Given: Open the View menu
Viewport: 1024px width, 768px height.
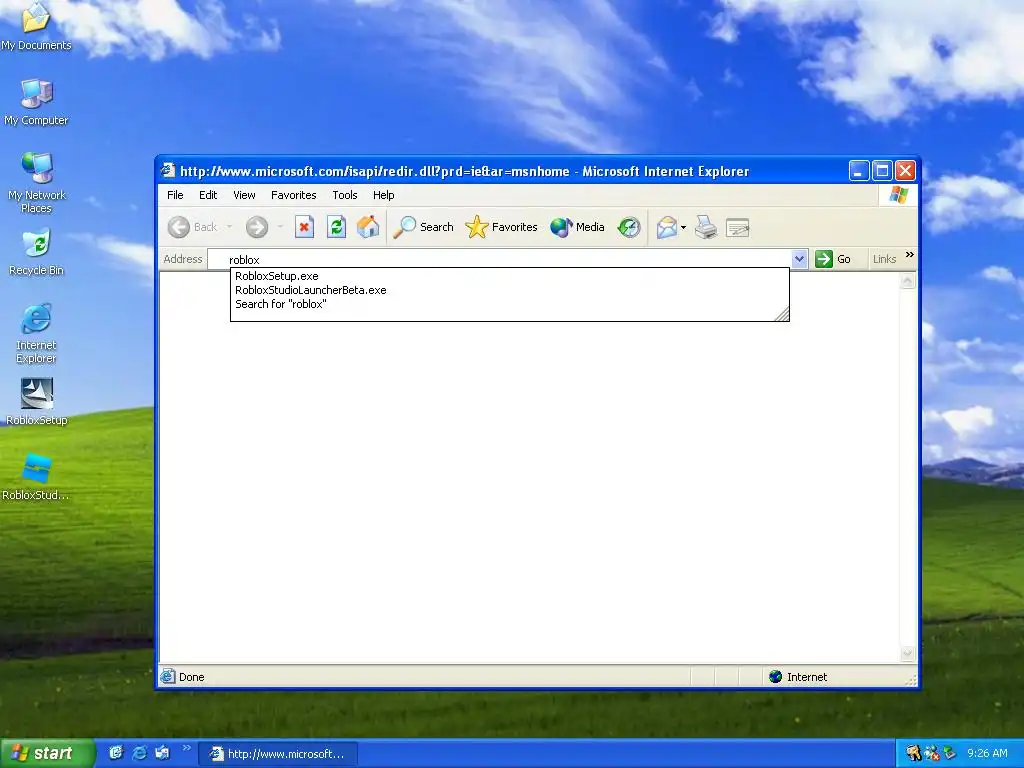Looking at the screenshot, I should (x=244, y=195).
